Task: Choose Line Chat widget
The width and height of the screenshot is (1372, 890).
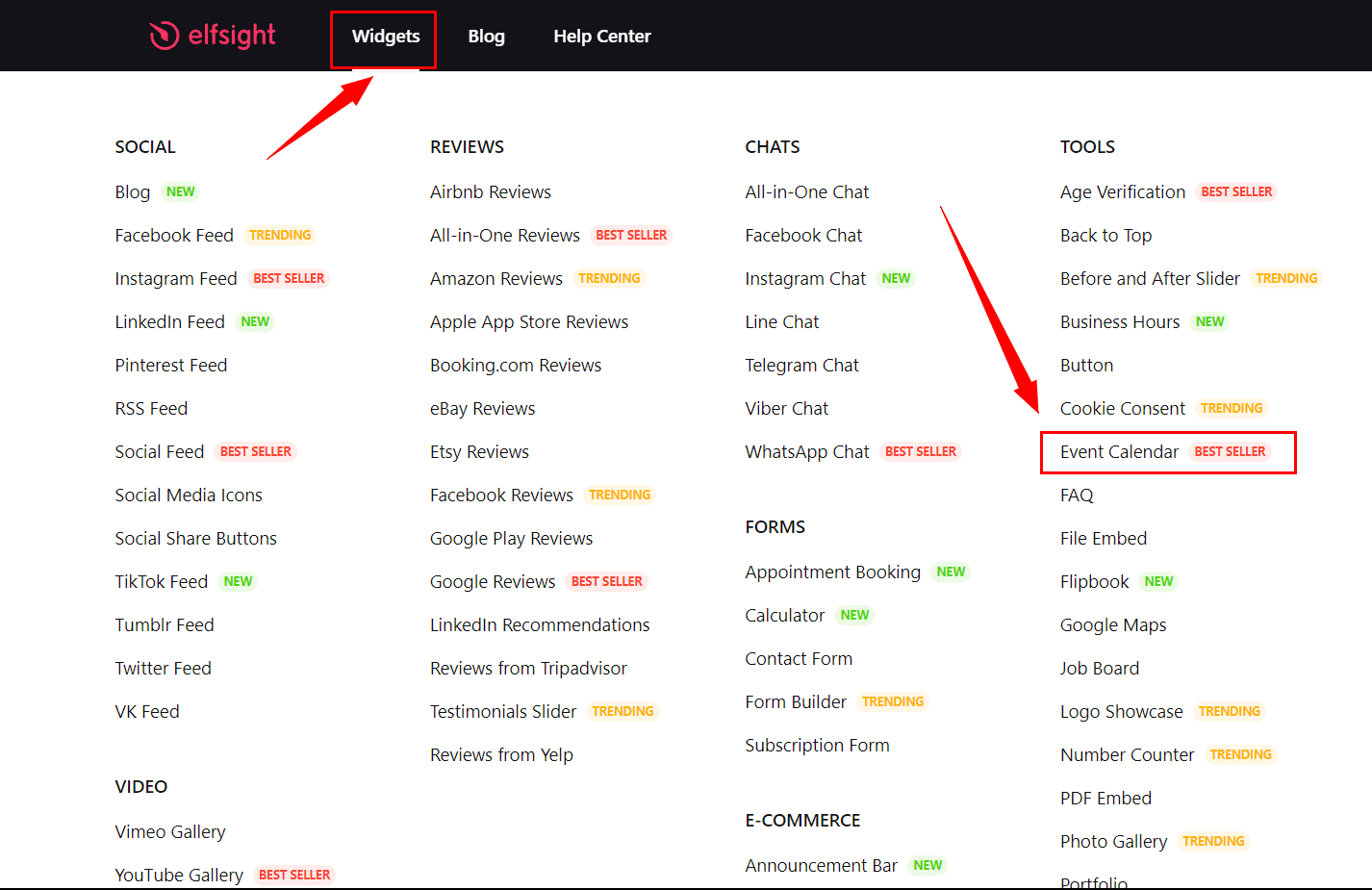Action: tap(782, 322)
